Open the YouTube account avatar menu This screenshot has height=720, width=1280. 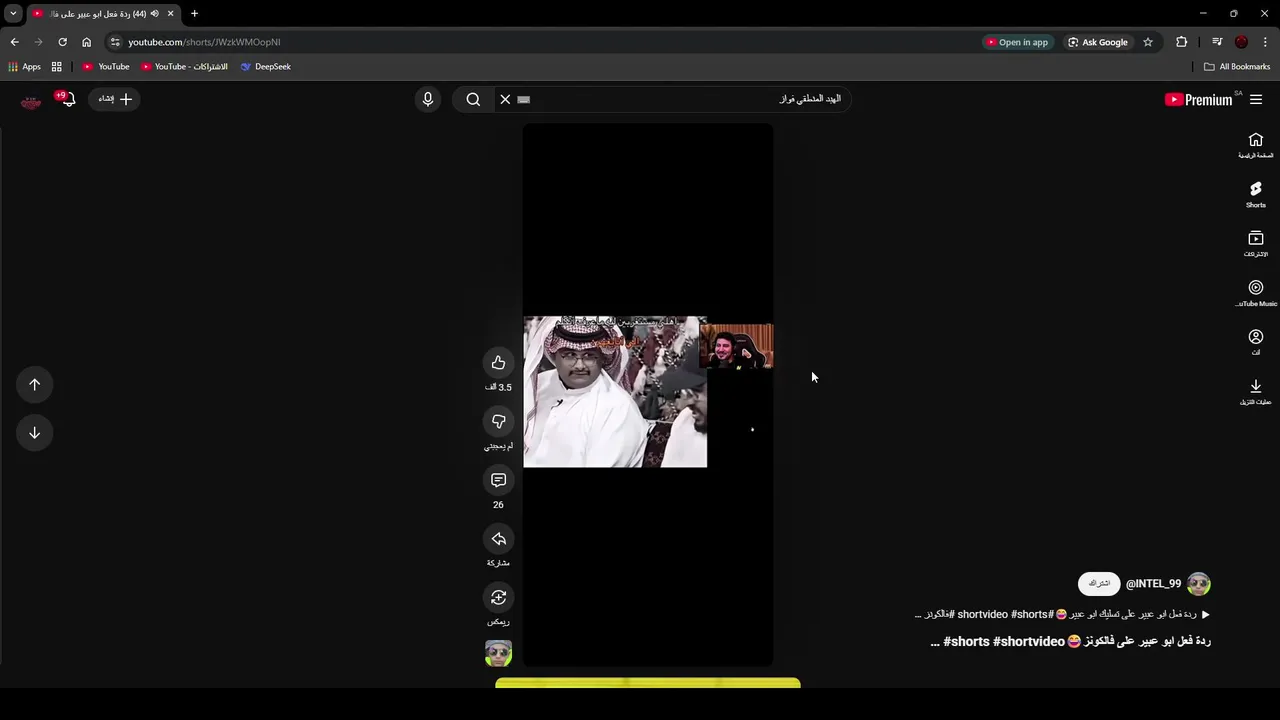coord(31,100)
